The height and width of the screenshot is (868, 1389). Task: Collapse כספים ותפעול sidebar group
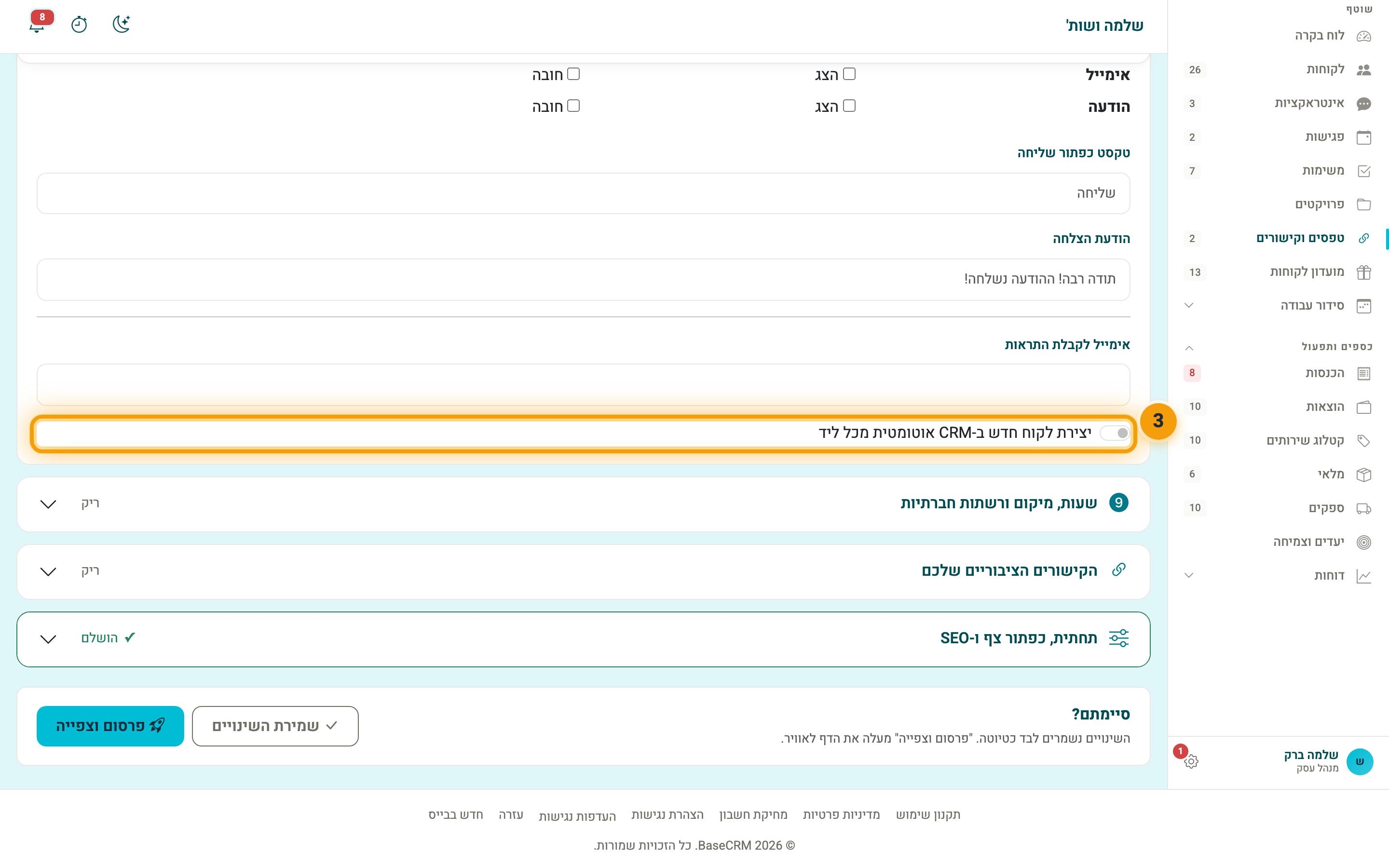click(x=1189, y=348)
